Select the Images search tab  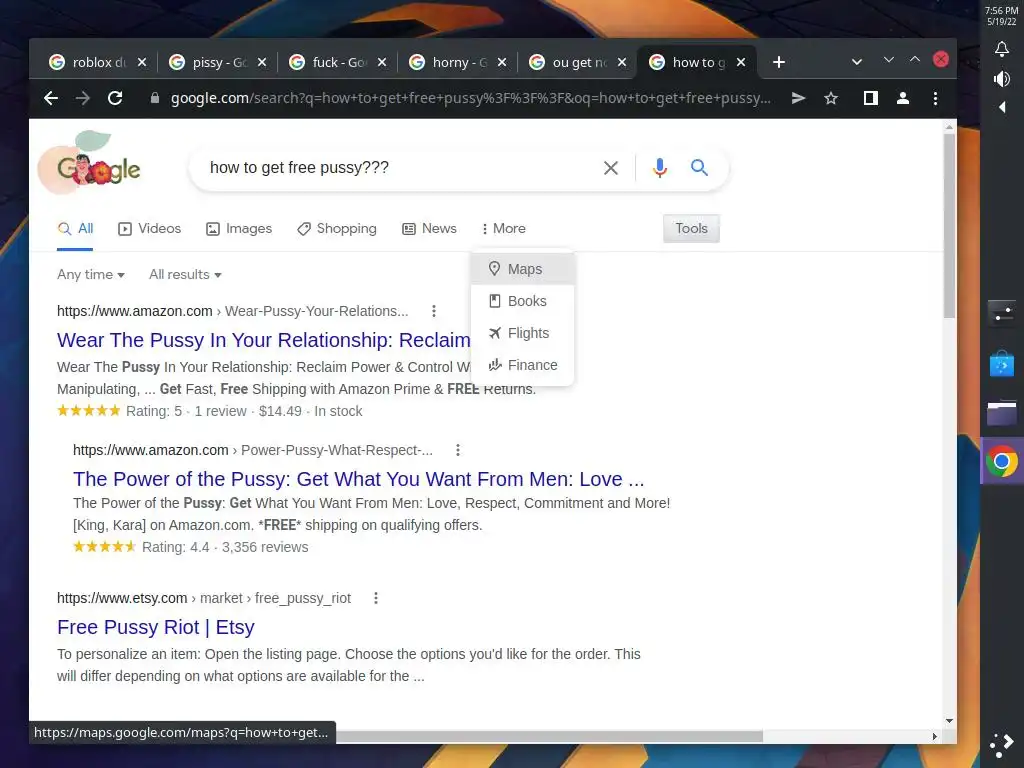[239, 229]
